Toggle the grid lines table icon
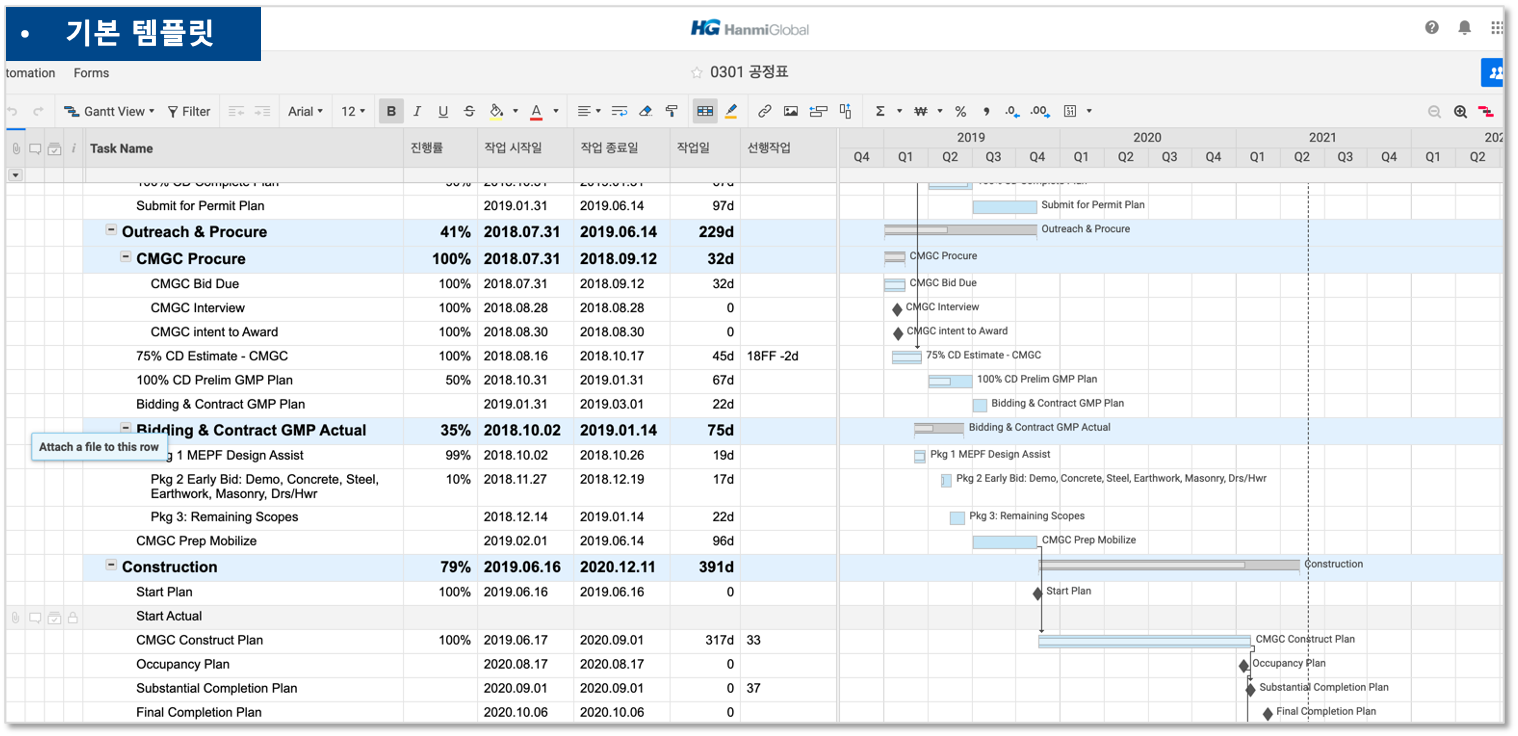Image resolution: width=1518 pixels, height=736 pixels. pyautogui.click(x=705, y=111)
